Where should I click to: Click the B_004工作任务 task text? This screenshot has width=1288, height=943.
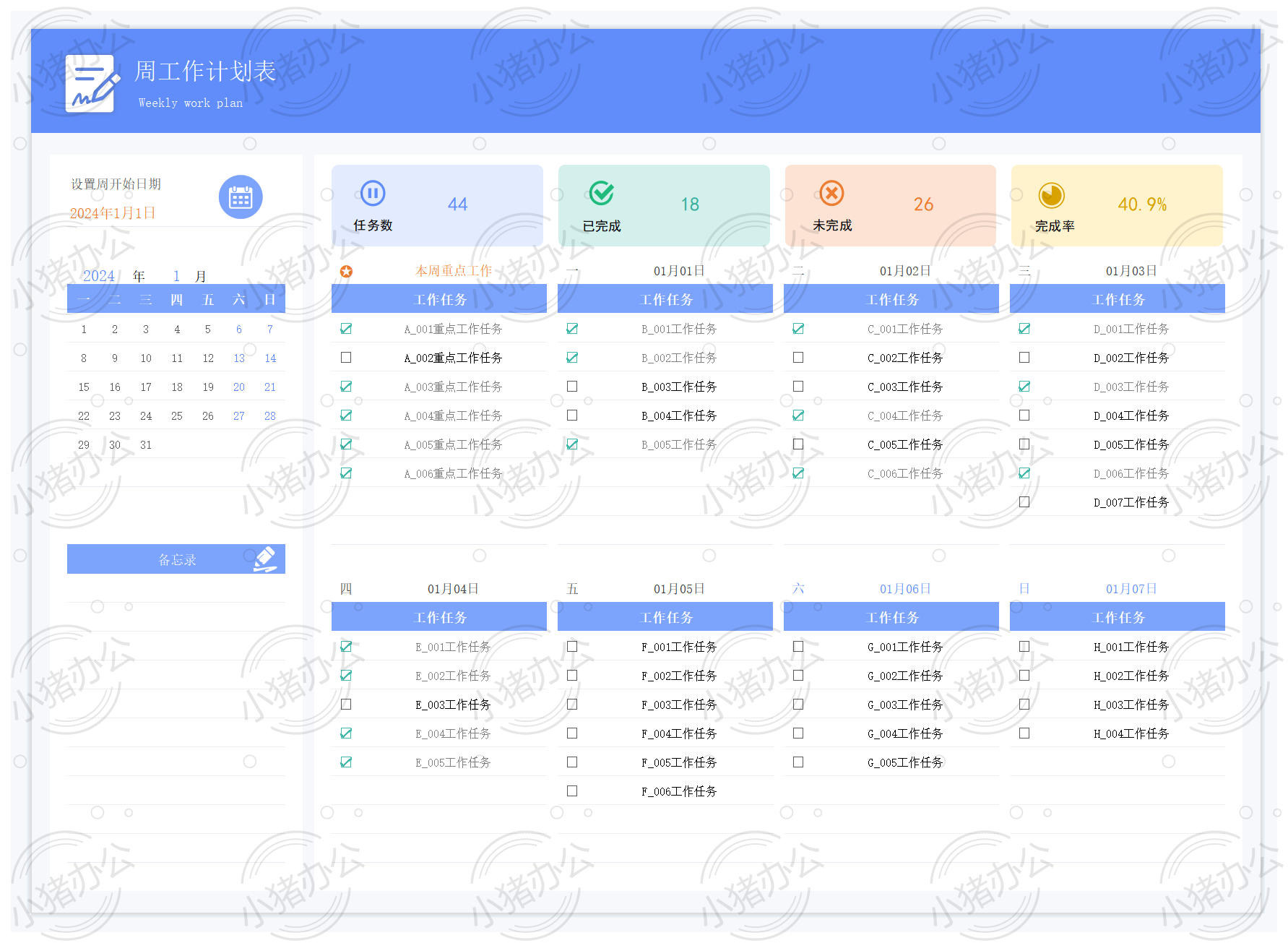pos(679,415)
